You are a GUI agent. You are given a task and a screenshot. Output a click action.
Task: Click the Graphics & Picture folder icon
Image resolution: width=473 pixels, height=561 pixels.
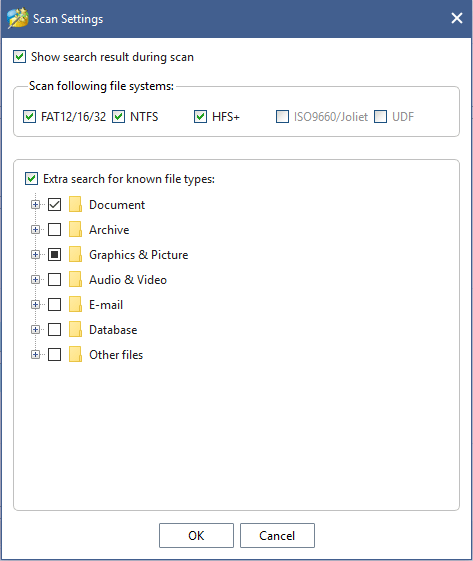point(75,254)
